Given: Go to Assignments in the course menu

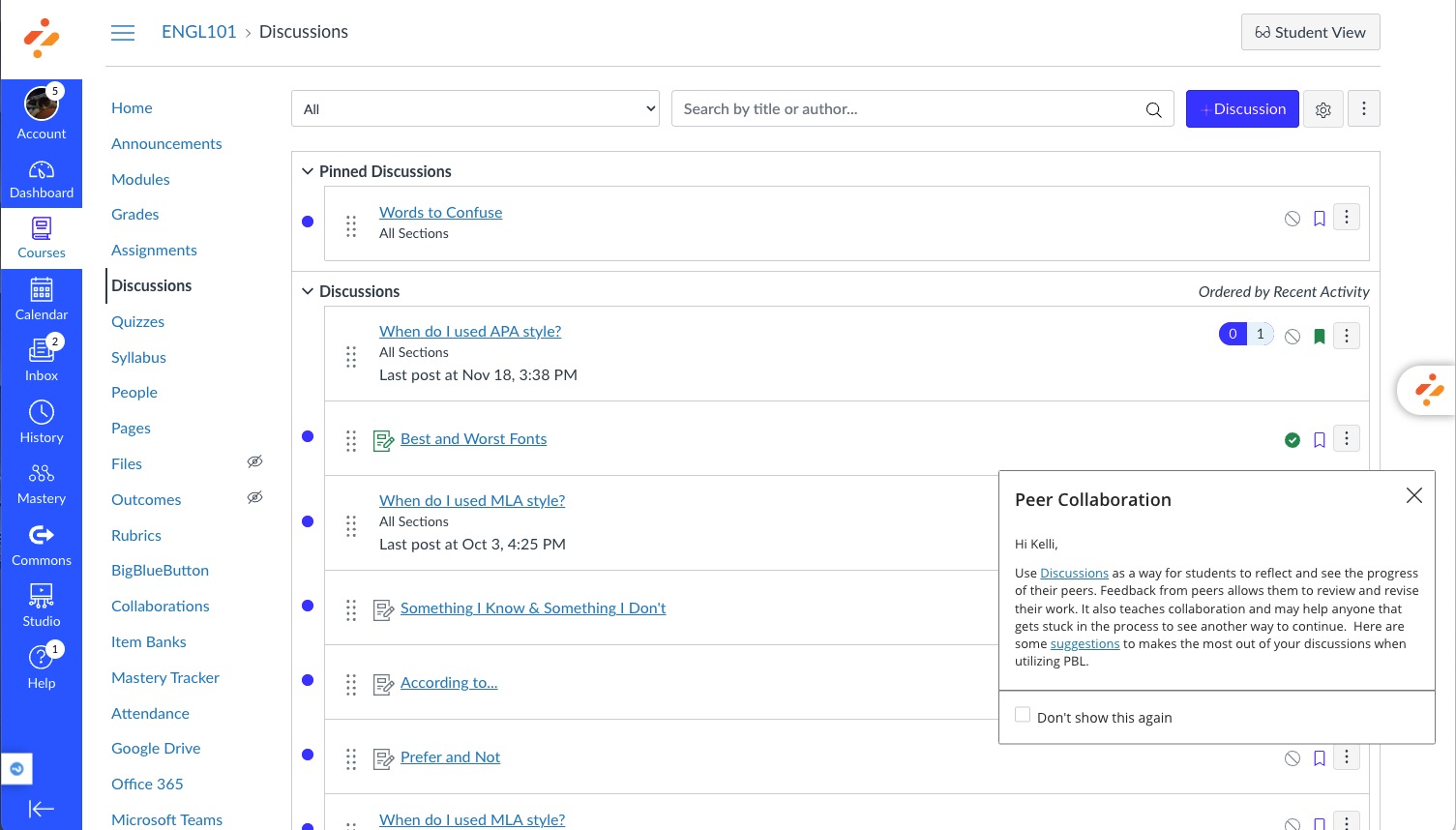Looking at the screenshot, I should tap(154, 250).
